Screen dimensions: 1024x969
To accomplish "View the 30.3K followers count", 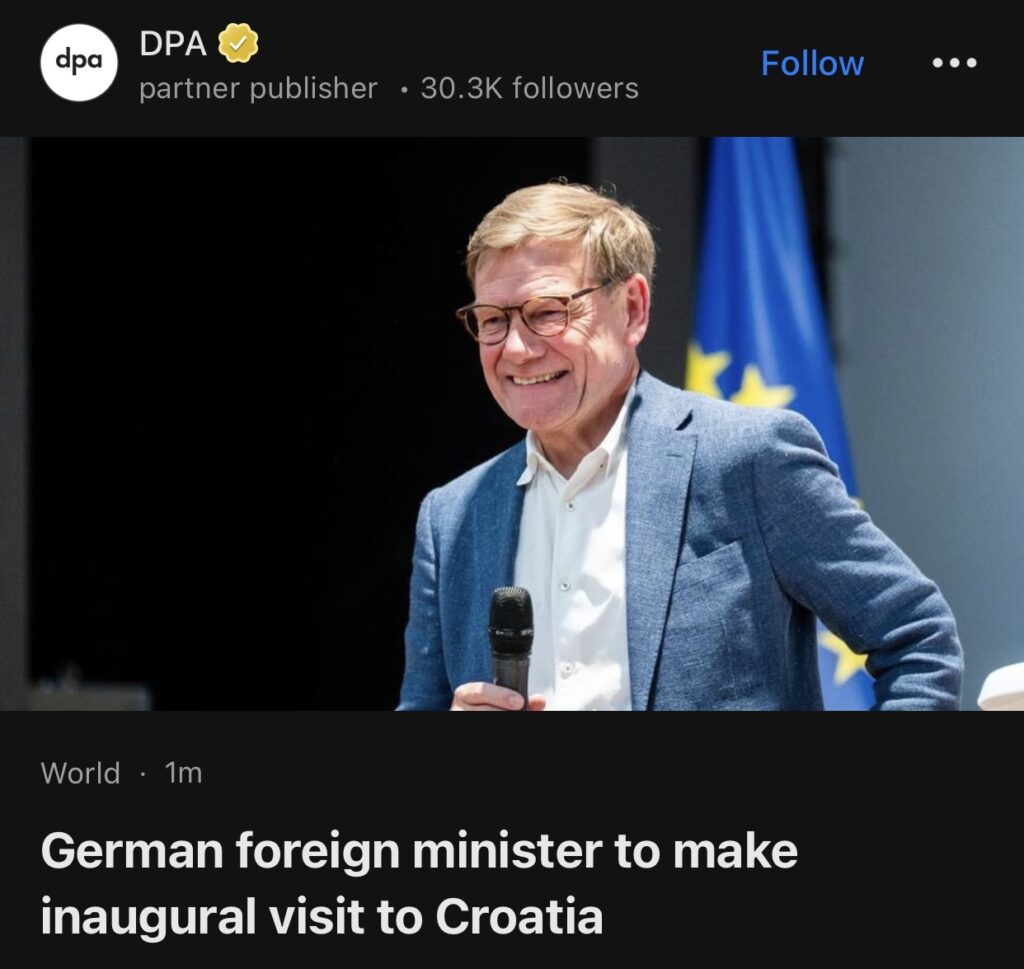I will [x=529, y=89].
